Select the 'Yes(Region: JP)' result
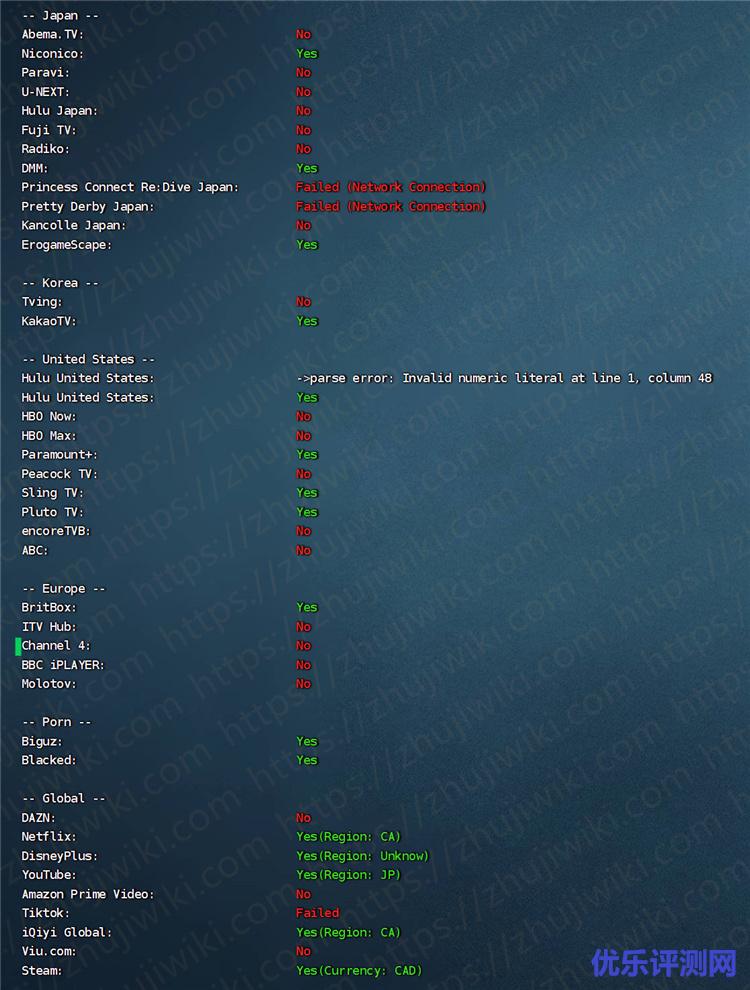Viewport: 750px width, 990px height. [348, 875]
